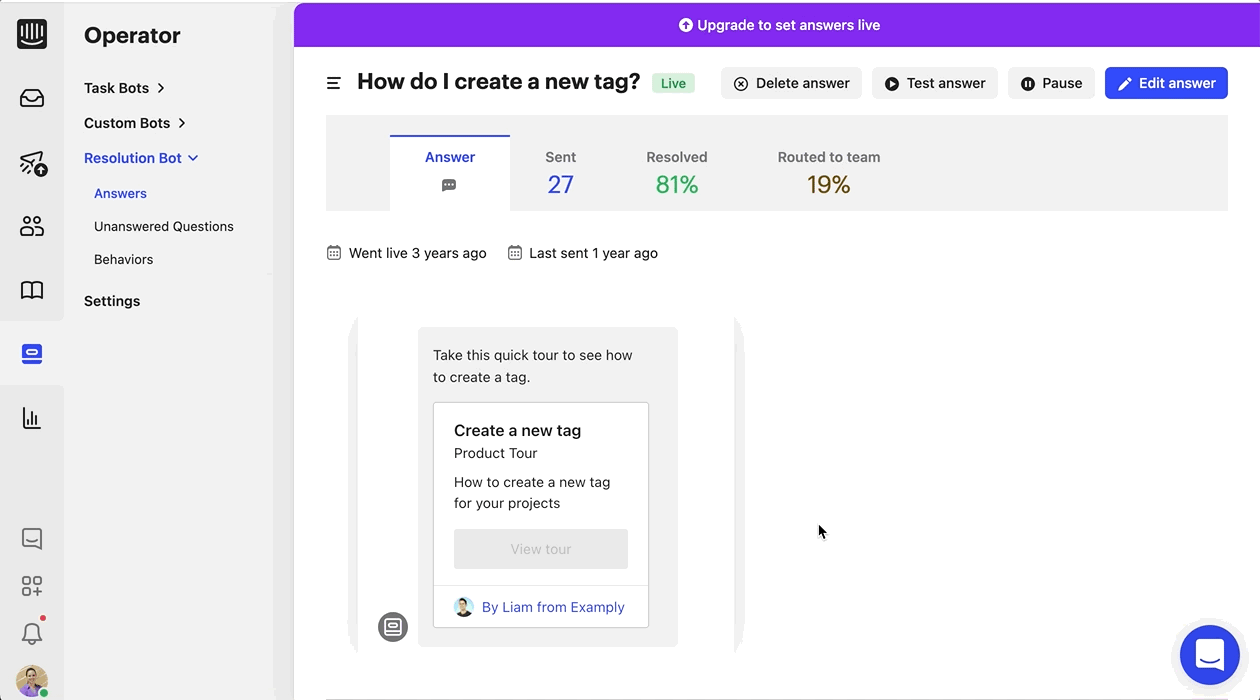Click the calendar icon next to Went live
Screen dimensions: 1260x700
(334, 253)
